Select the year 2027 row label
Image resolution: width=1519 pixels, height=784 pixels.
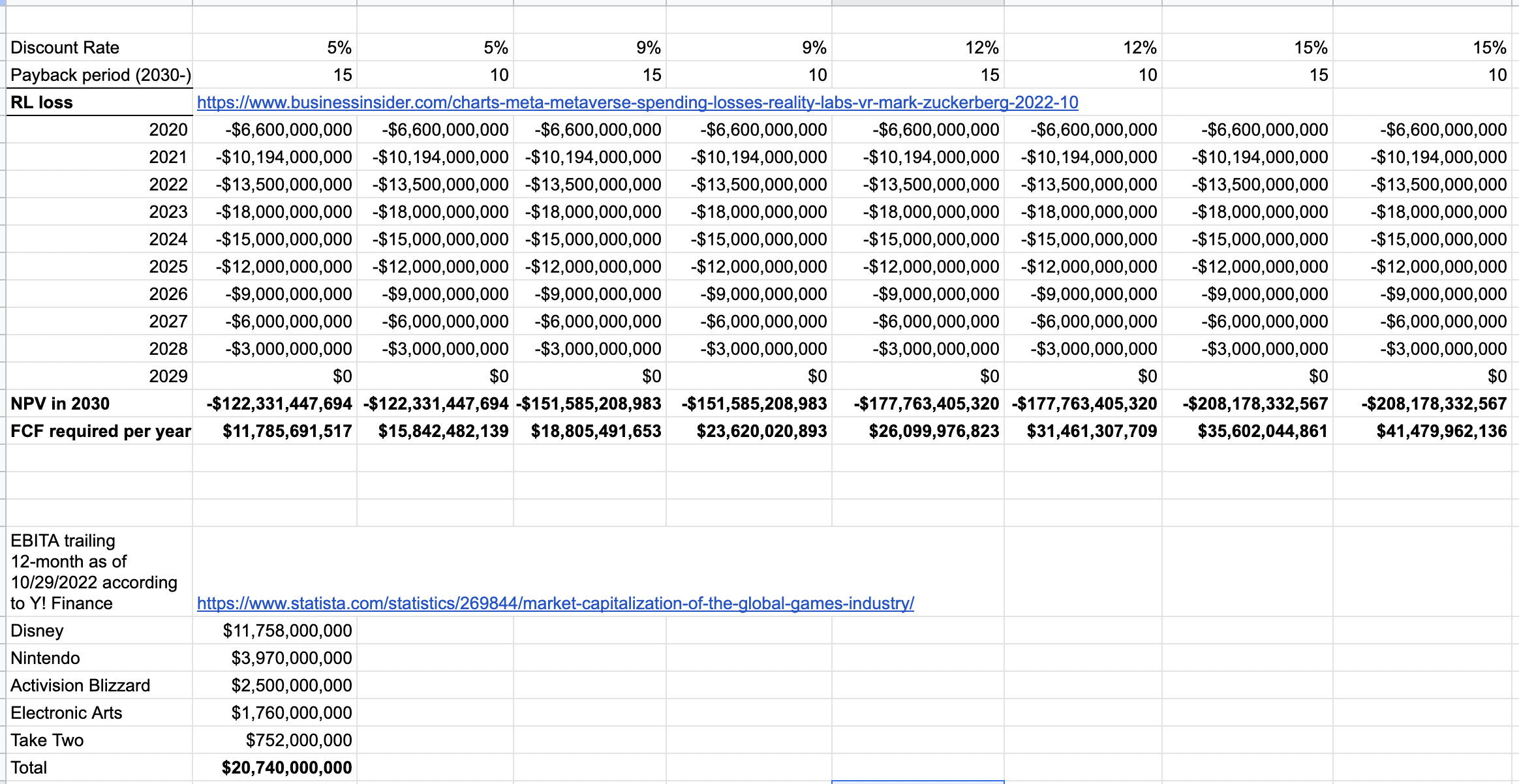tap(99, 322)
